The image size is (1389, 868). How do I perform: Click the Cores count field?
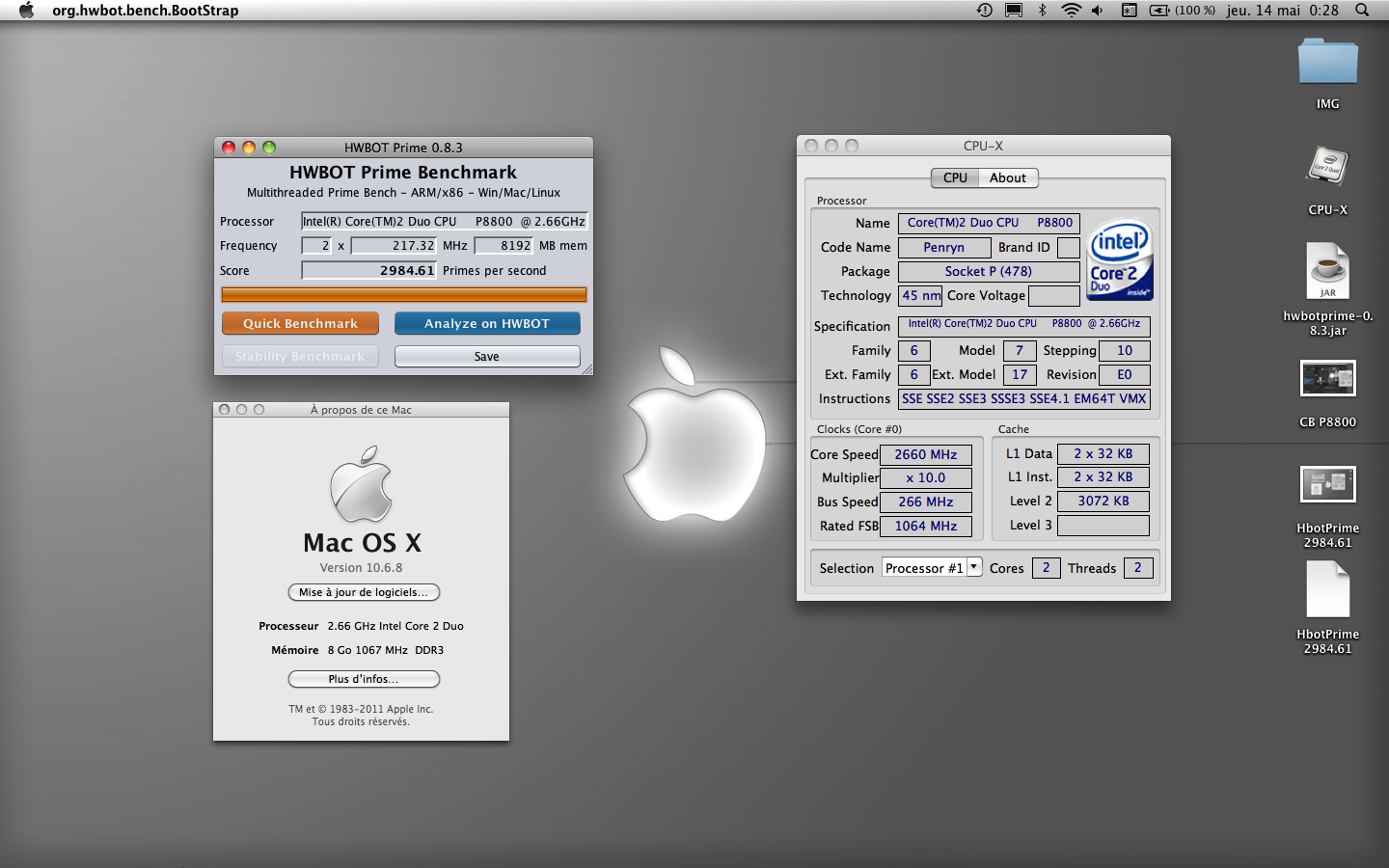(1046, 567)
